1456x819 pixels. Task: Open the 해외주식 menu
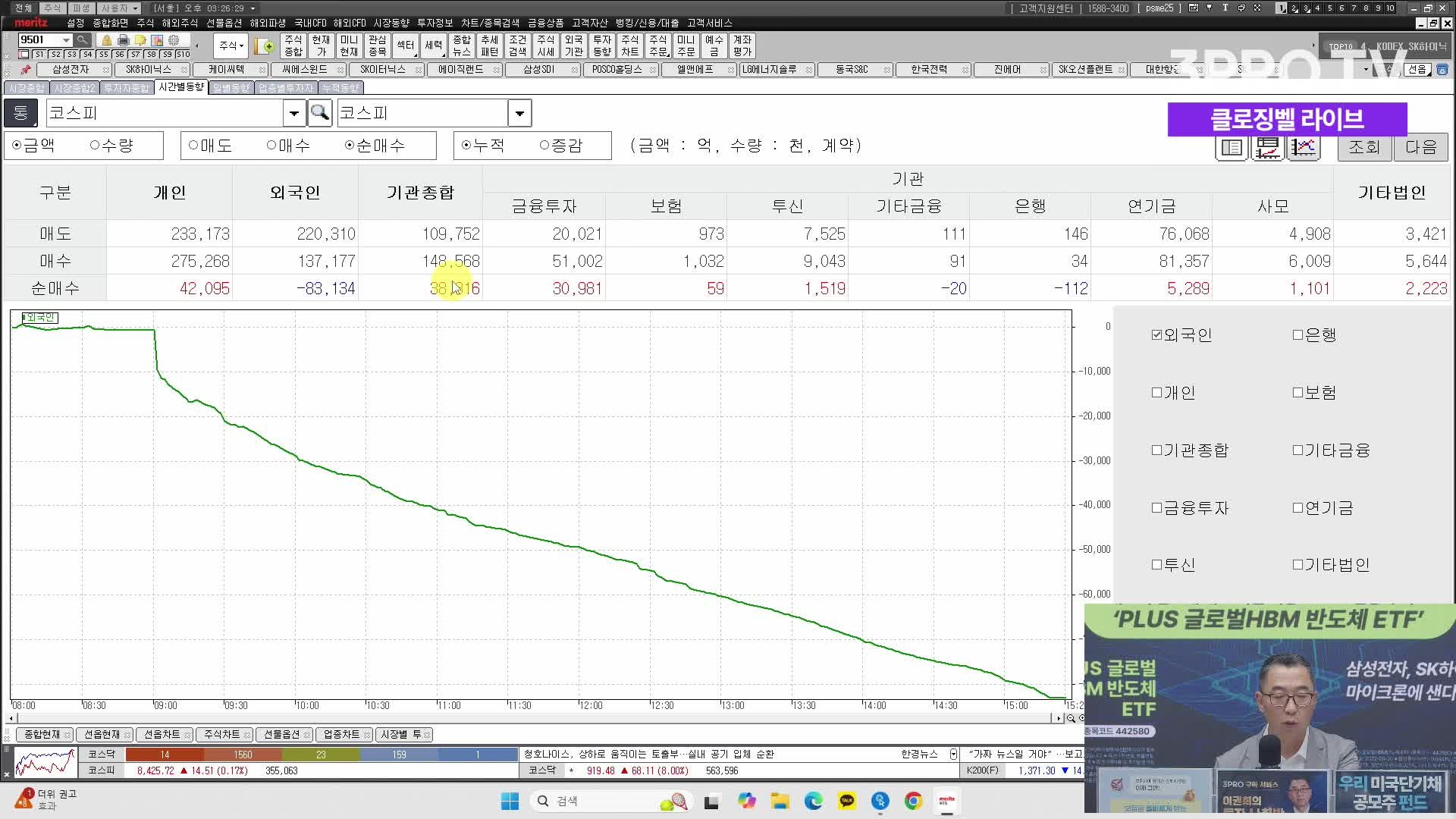[x=180, y=24]
